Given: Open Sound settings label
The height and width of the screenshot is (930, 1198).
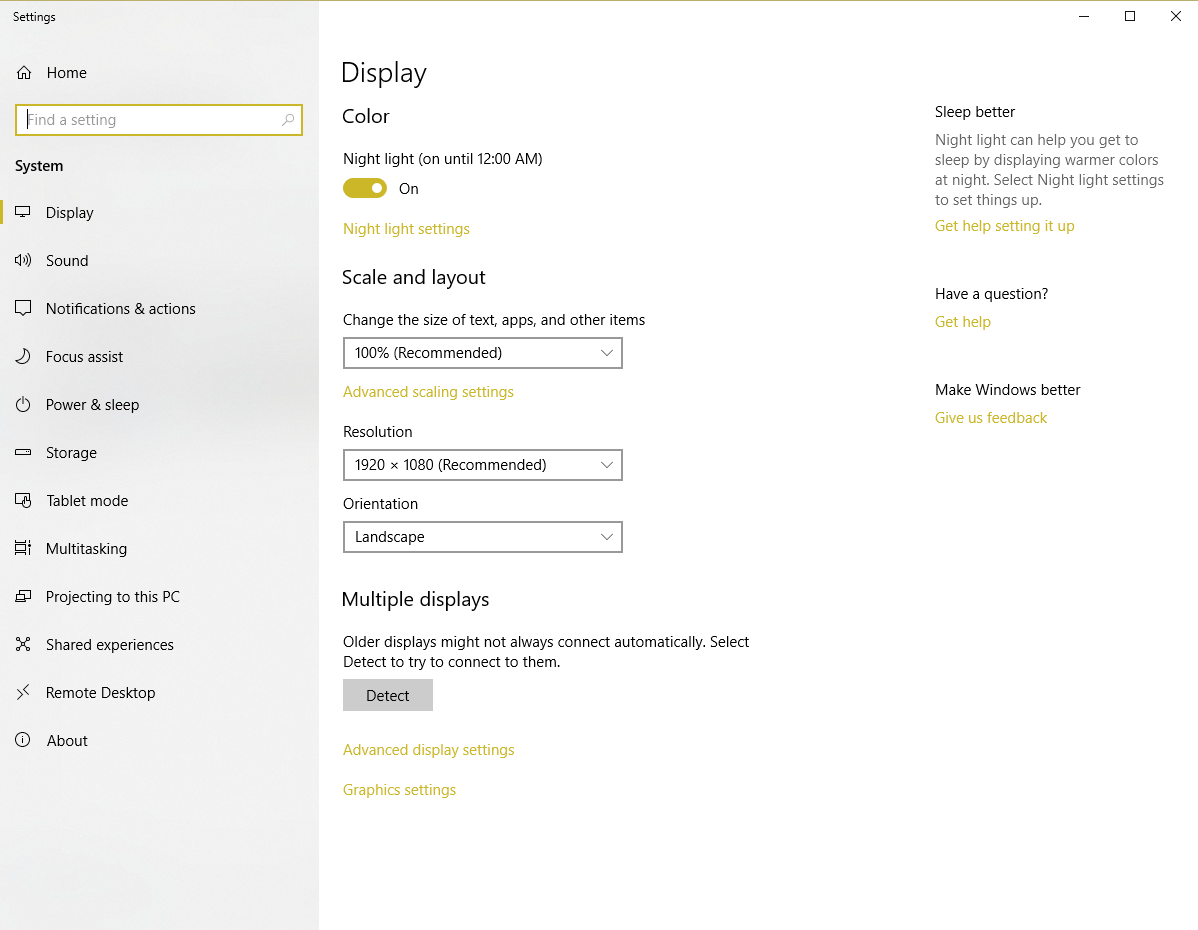Looking at the screenshot, I should click(67, 261).
